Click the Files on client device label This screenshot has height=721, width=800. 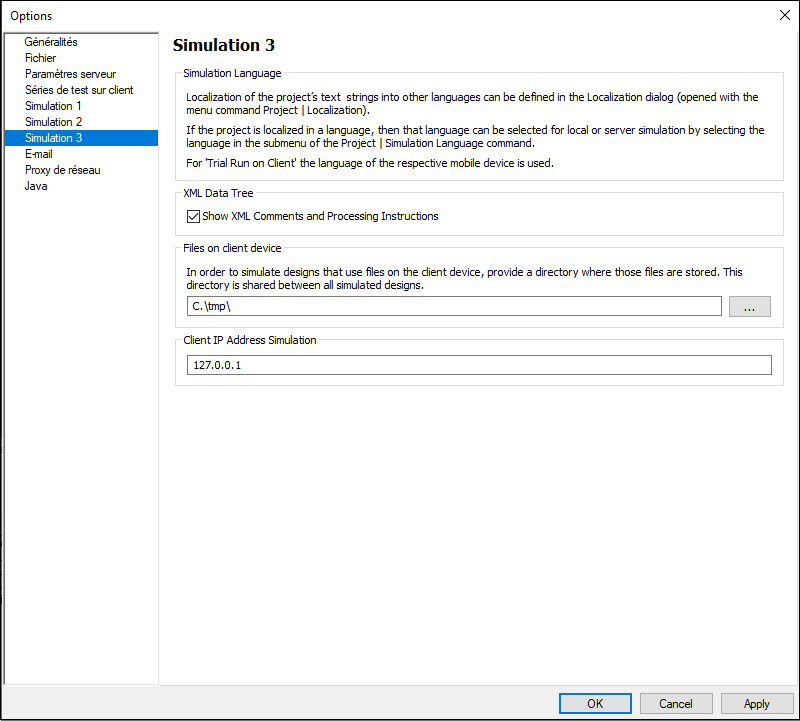232,248
